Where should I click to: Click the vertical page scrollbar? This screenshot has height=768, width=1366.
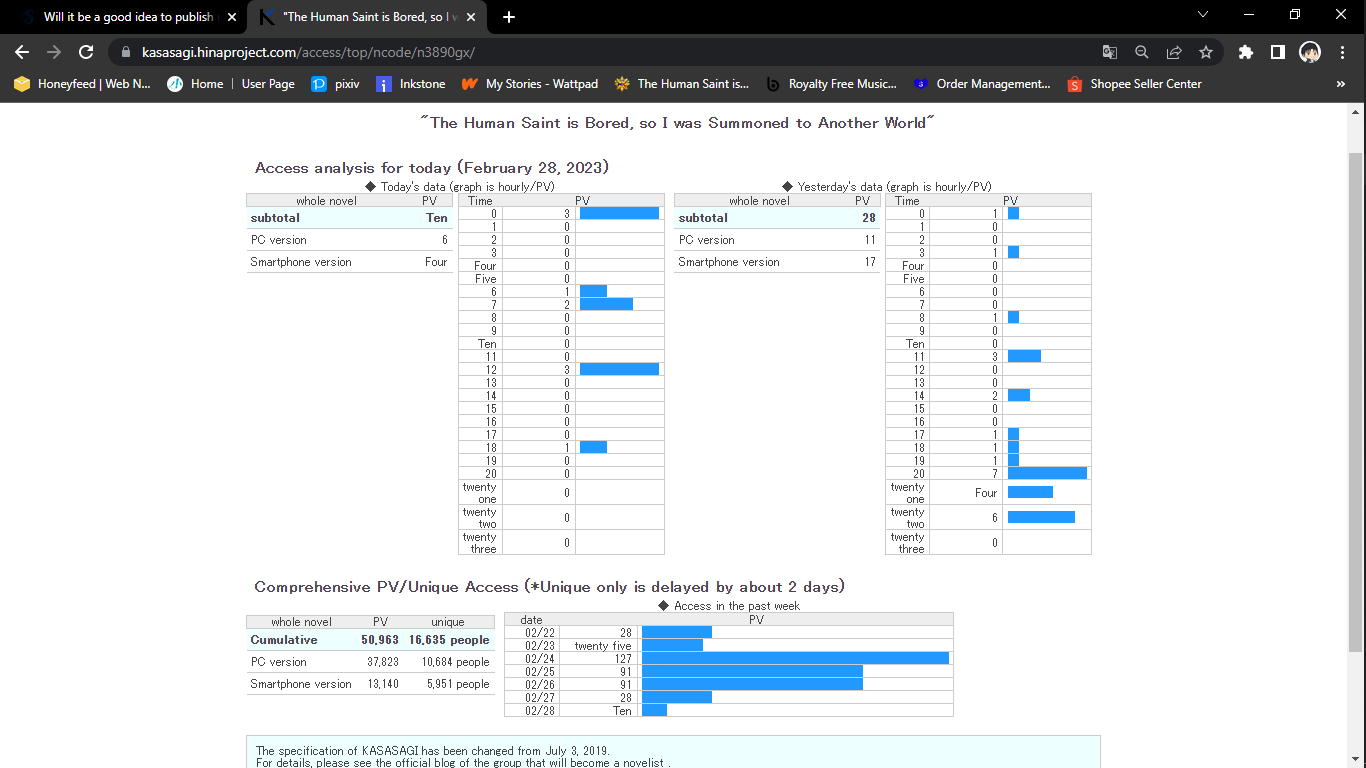tap(1355, 400)
